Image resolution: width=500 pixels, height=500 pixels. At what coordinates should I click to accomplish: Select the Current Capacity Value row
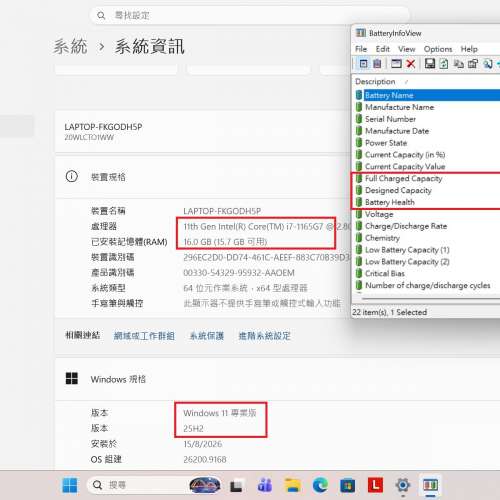427,166
